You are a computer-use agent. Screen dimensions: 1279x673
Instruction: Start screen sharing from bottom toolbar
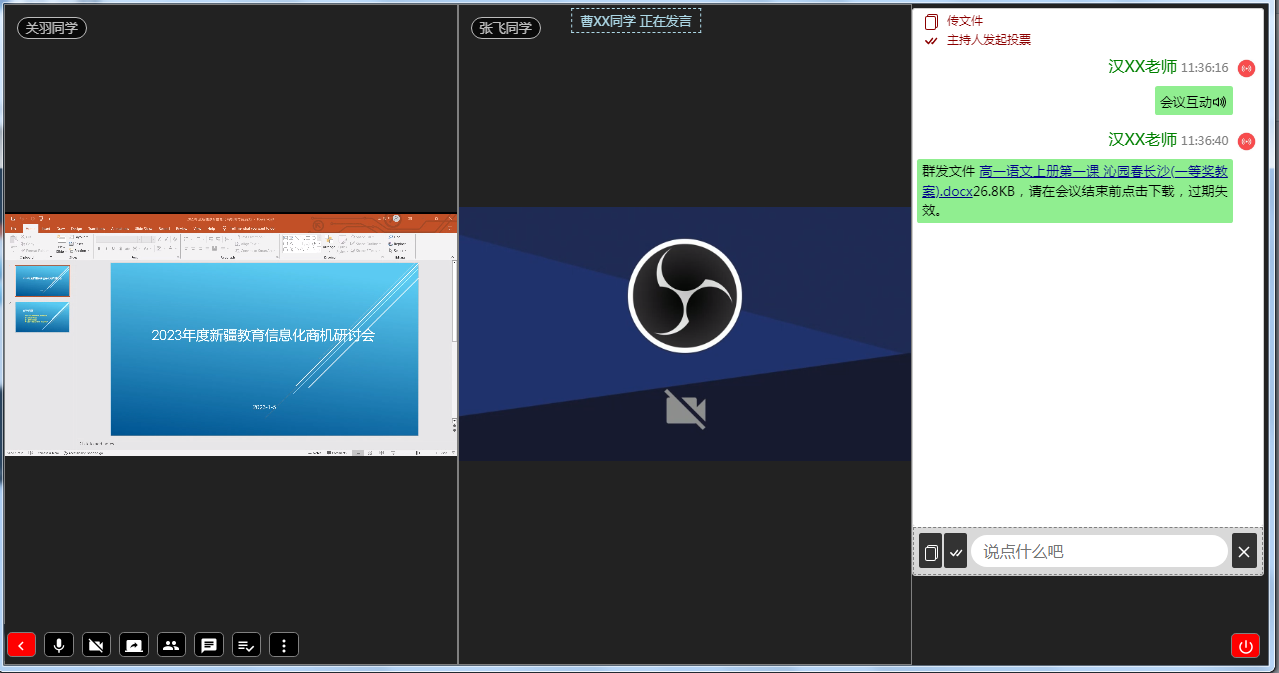pyautogui.click(x=133, y=645)
